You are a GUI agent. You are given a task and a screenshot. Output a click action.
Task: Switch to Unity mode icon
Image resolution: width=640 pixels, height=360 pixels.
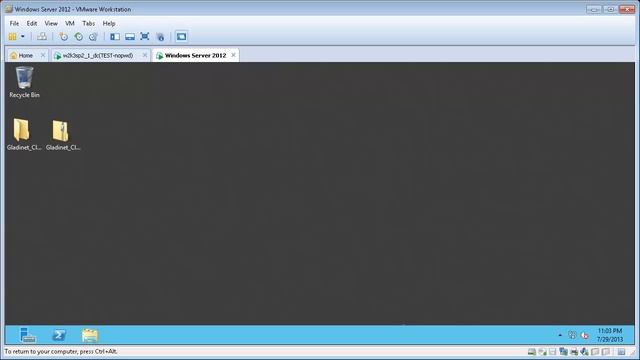[x=160, y=37]
